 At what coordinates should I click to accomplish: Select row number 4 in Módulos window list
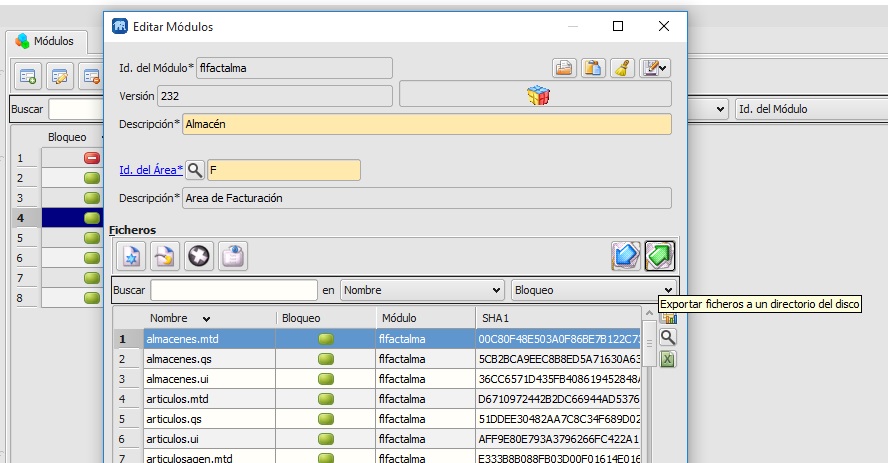(20, 218)
